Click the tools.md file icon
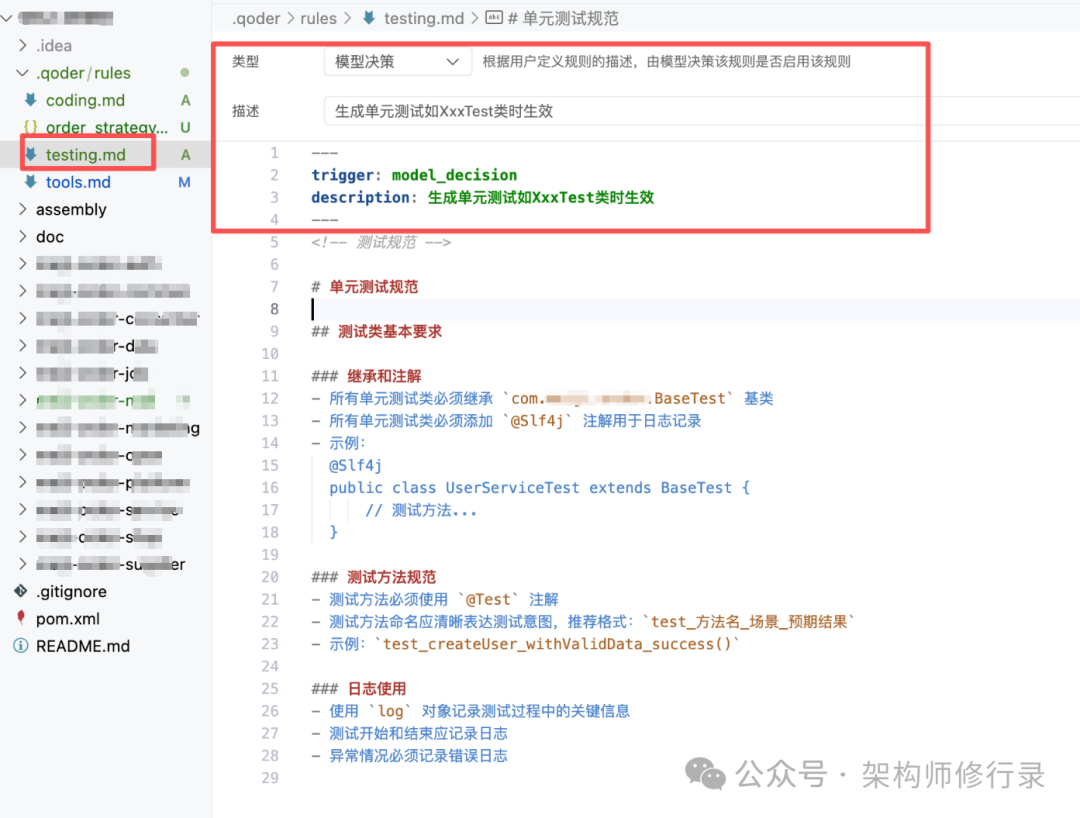 [x=31, y=182]
